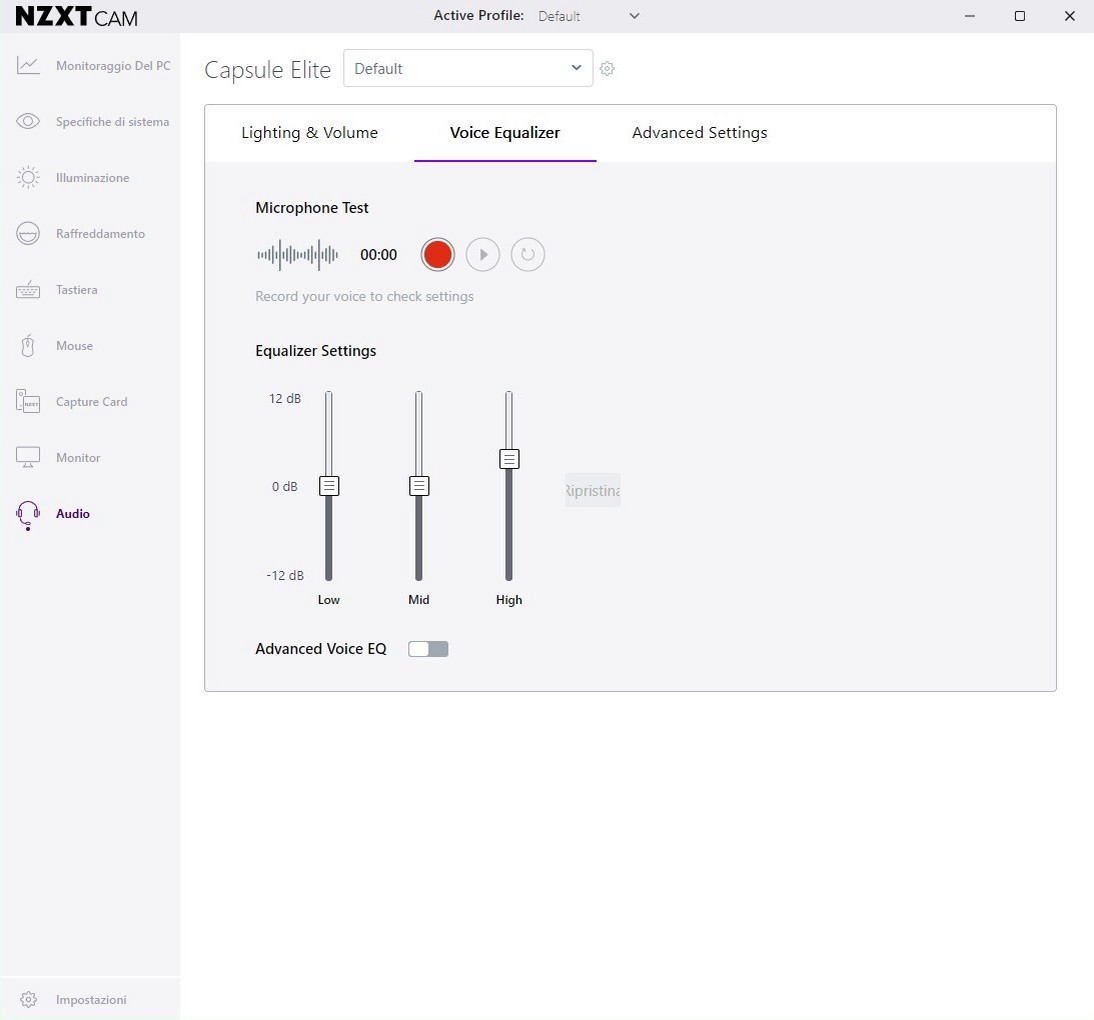Start microphone test recording with red button
Screen dimensions: 1094x1020
437,255
